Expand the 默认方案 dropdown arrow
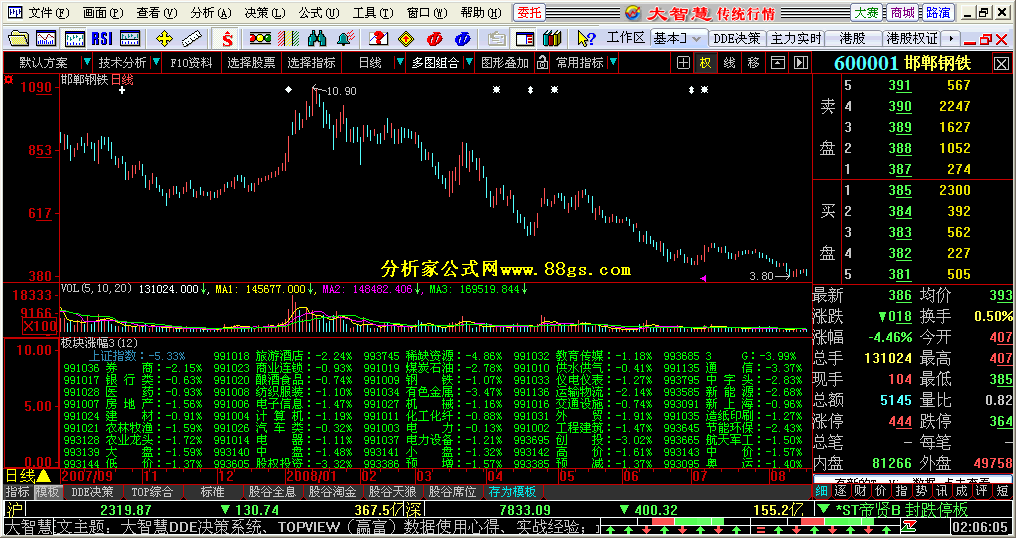The width and height of the screenshot is (1016, 538). coord(87,63)
